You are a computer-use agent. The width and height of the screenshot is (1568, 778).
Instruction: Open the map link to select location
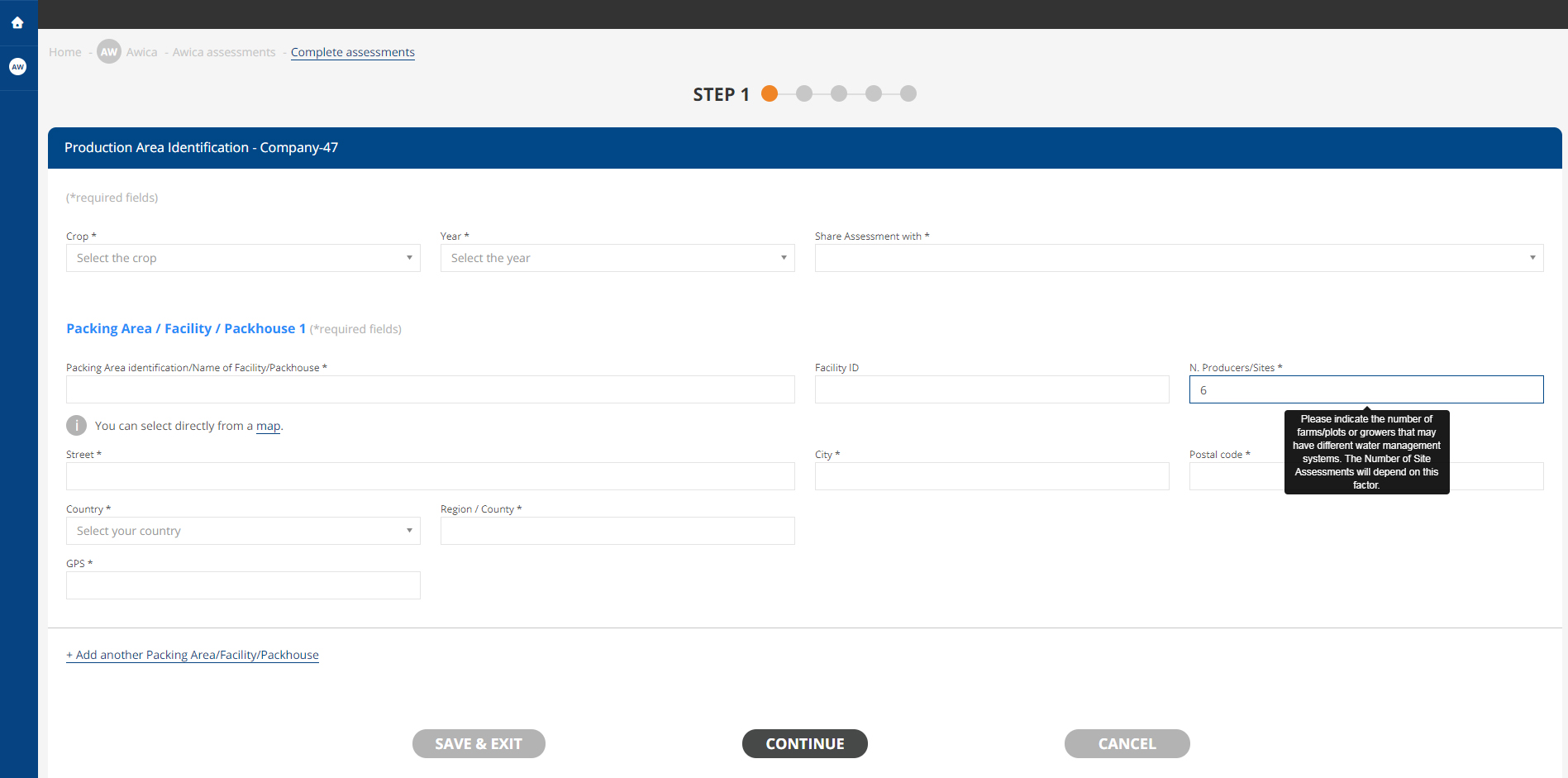pyautogui.click(x=268, y=426)
